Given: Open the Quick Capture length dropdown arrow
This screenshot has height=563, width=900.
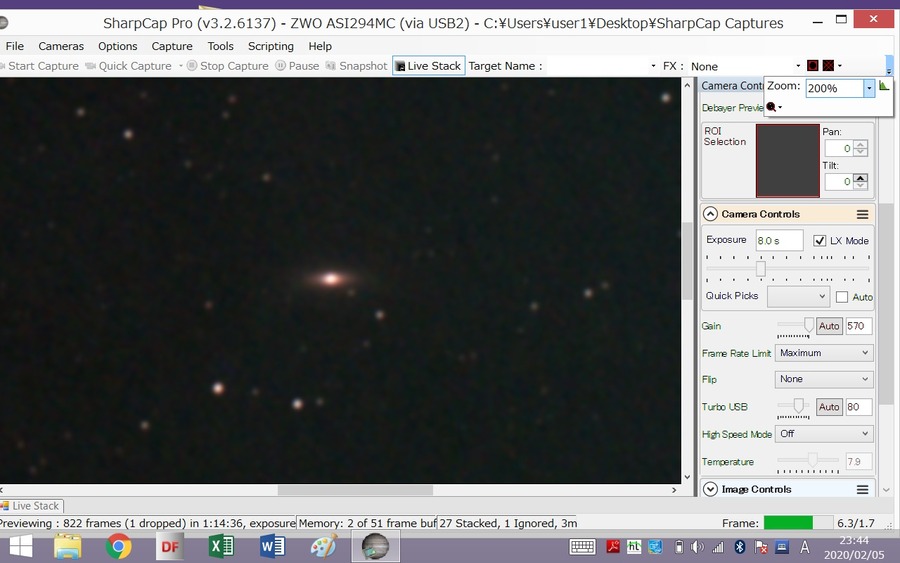Looking at the screenshot, I should (180, 66).
